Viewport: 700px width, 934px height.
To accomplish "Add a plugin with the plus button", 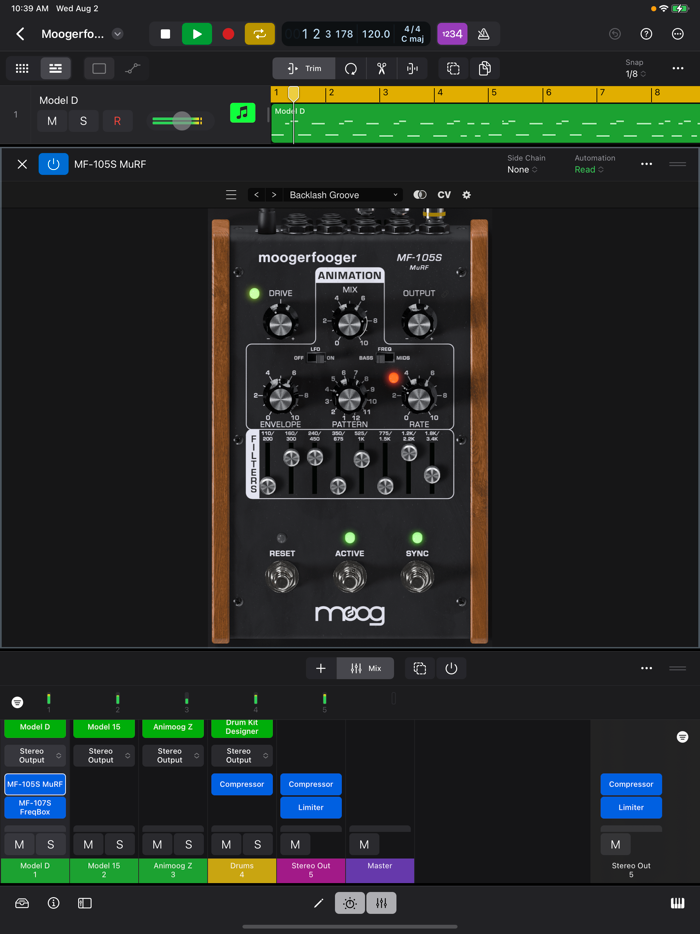I will click(321, 668).
